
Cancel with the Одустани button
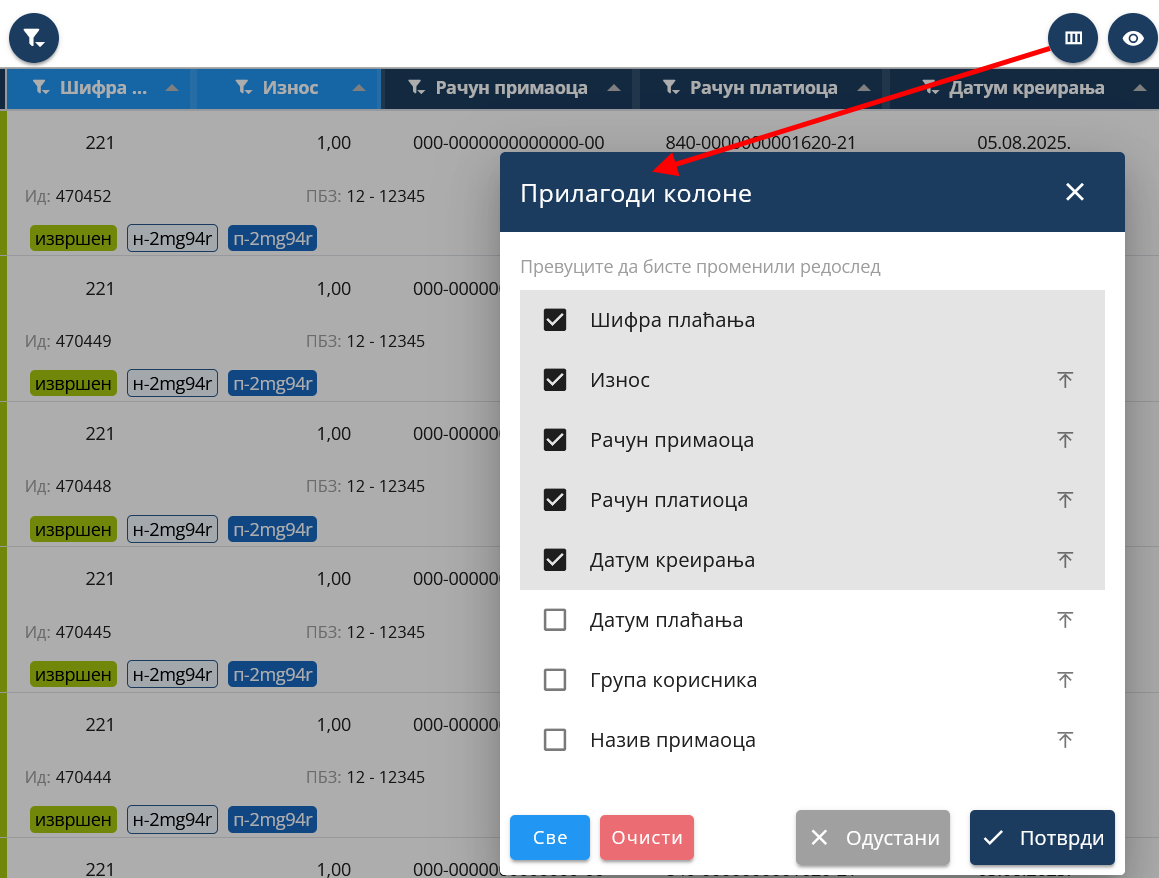pyautogui.click(x=873, y=838)
